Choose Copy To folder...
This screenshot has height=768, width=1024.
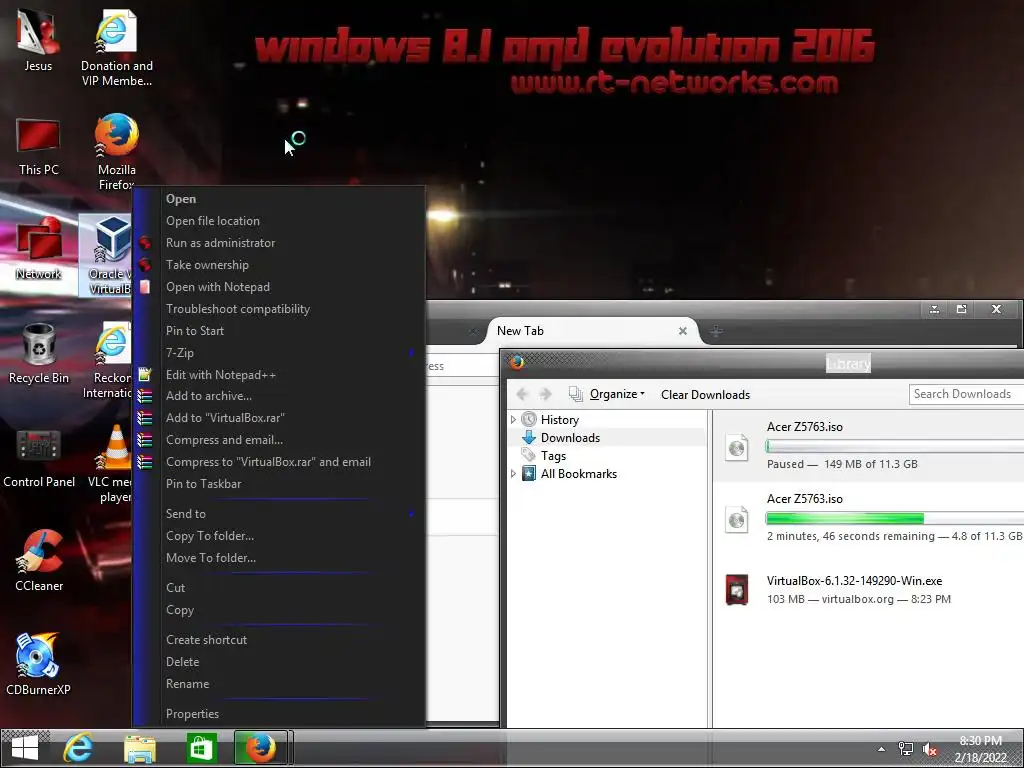(278, 536)
